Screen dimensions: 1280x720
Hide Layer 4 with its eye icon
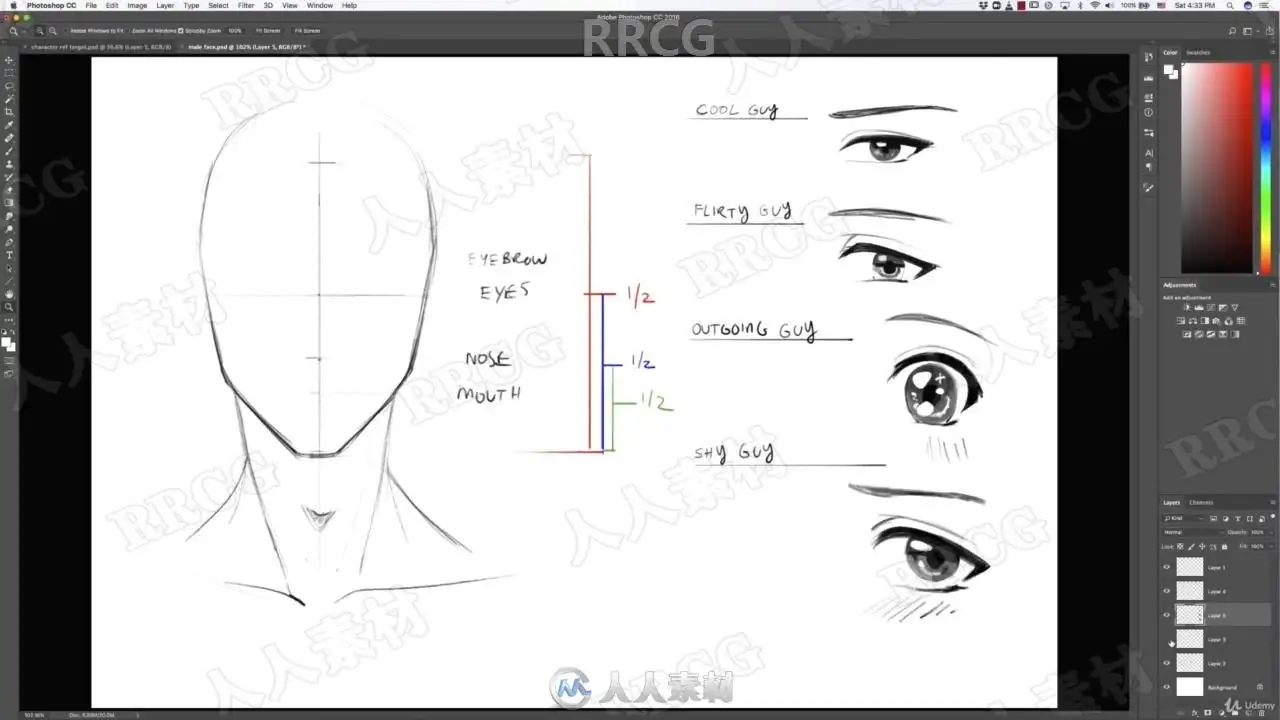pos(1166,591)
